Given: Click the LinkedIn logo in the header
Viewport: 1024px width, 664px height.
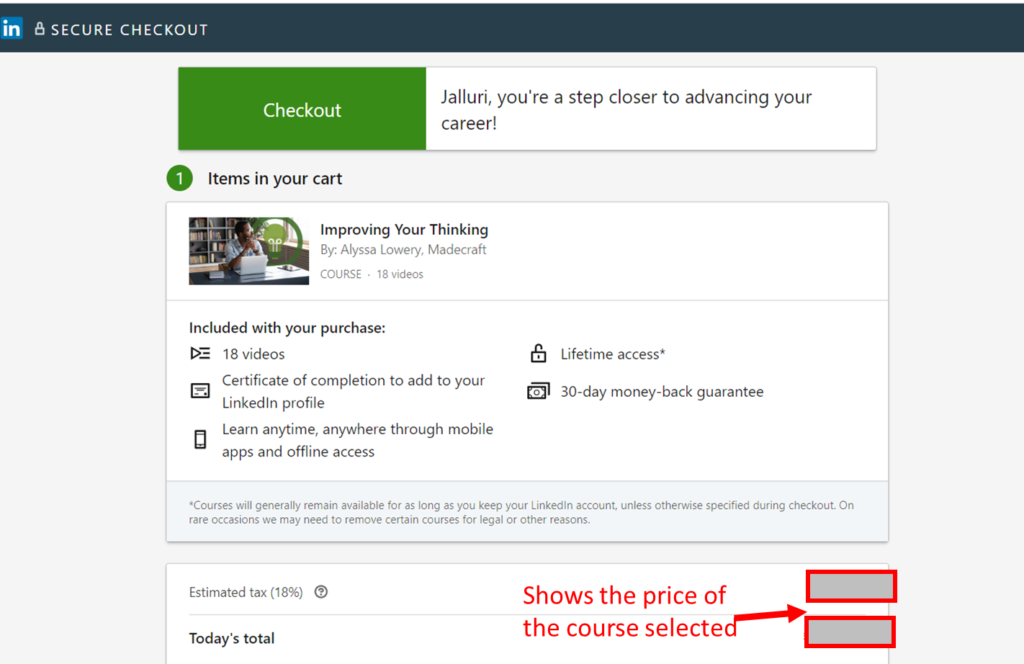Looking at the screenshot, I should [11, 29].
